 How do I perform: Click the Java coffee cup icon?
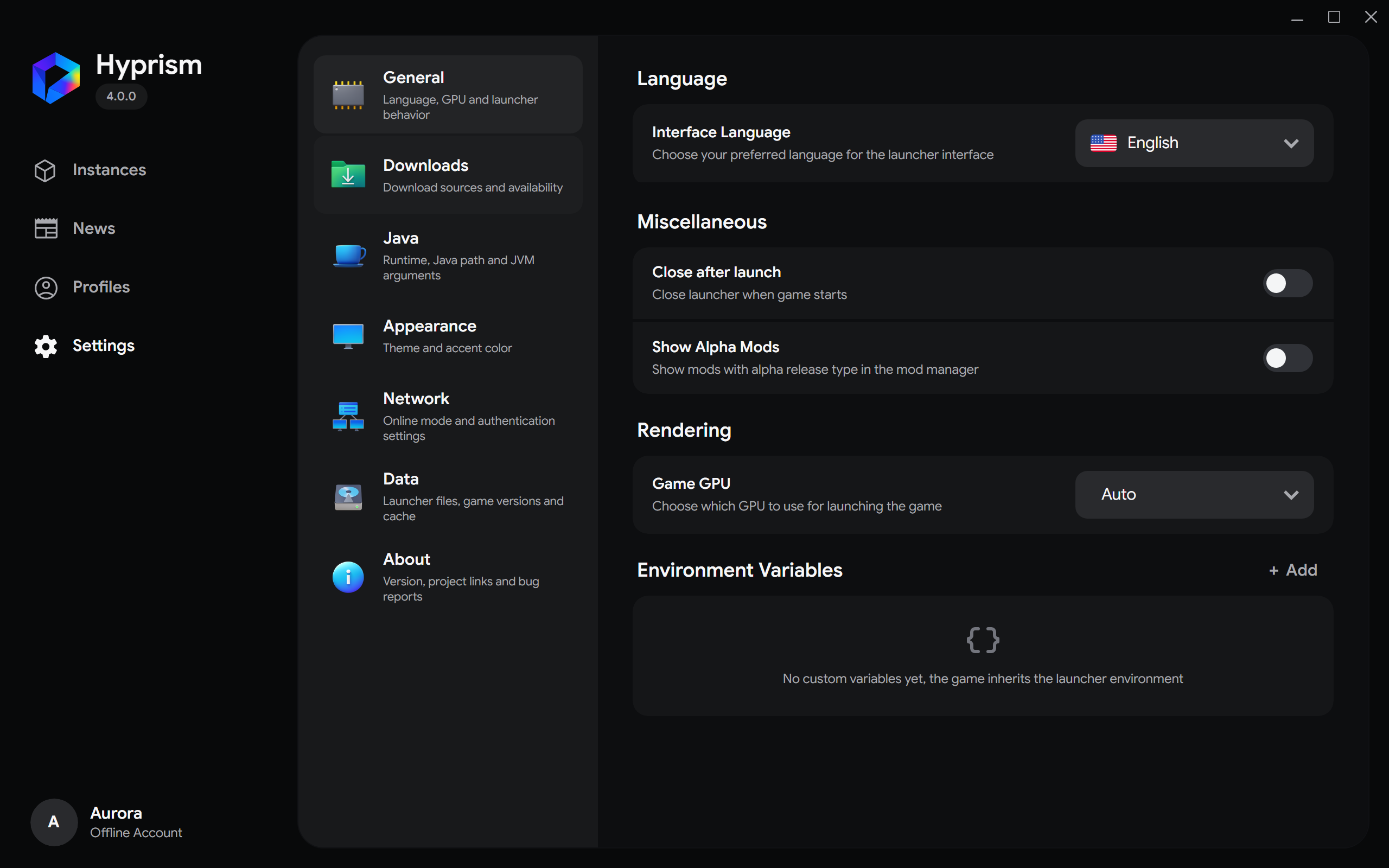pos(349,256)
